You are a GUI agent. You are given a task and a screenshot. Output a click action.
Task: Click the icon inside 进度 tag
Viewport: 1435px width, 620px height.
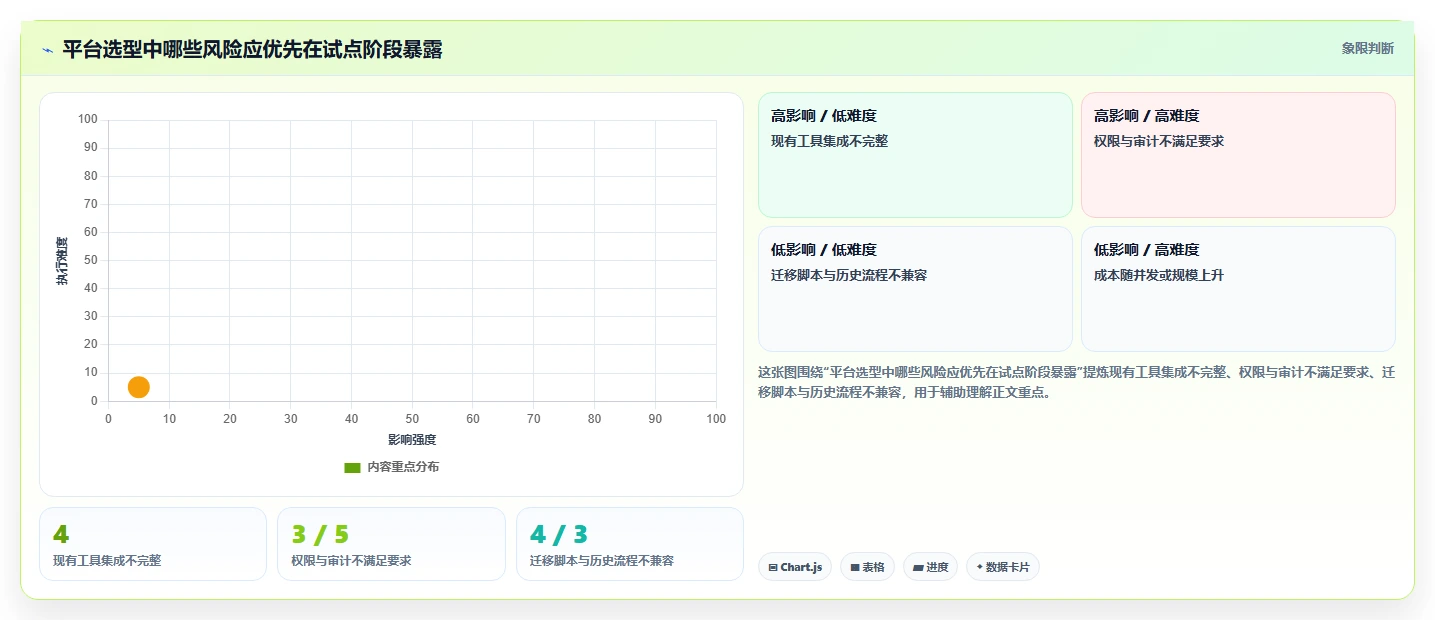(918, 568)
